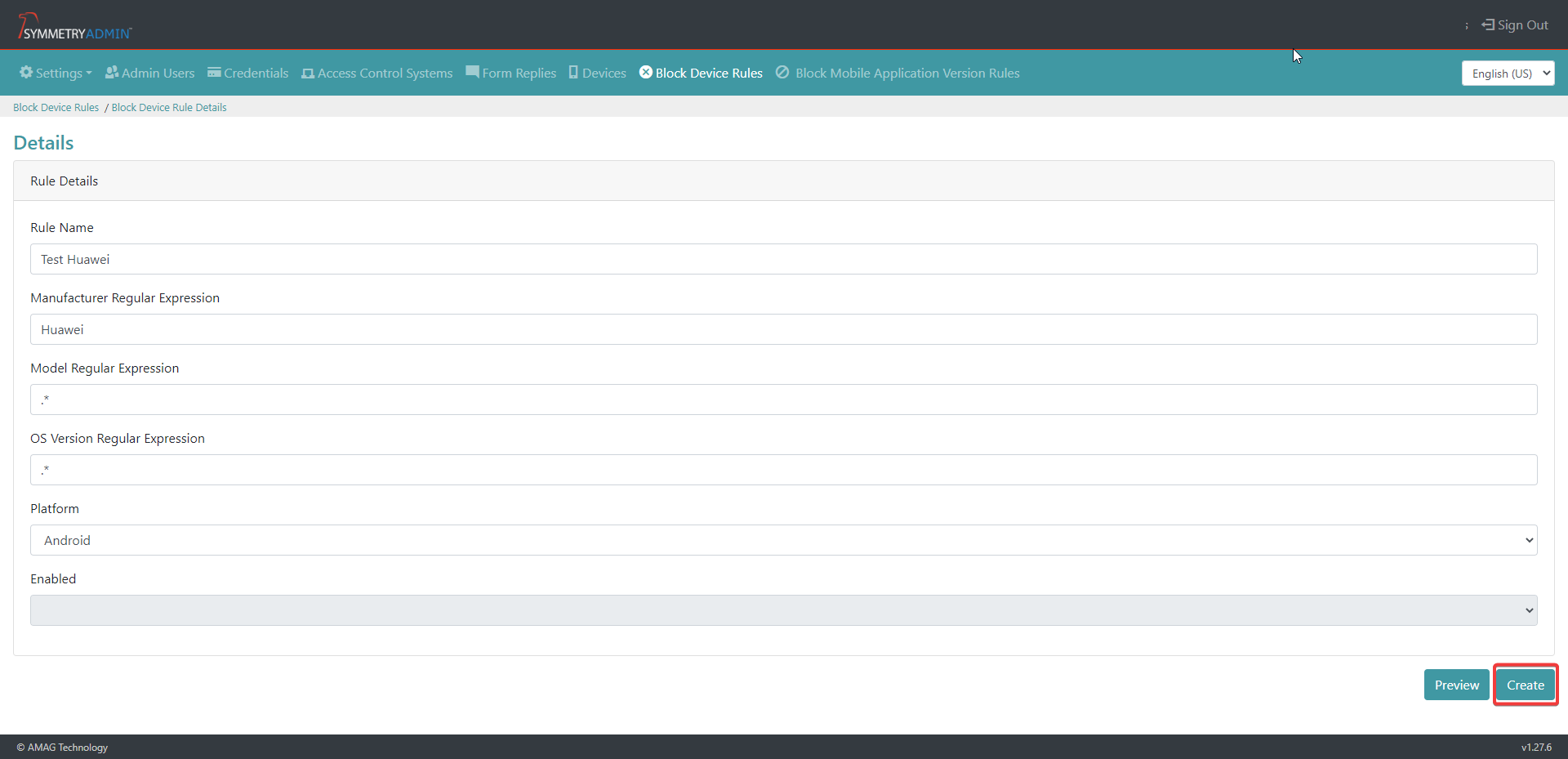Click the v1.27.6 version text
Screen dimensions: 1568x759
pyautogui.click(x=1536, y=747)
